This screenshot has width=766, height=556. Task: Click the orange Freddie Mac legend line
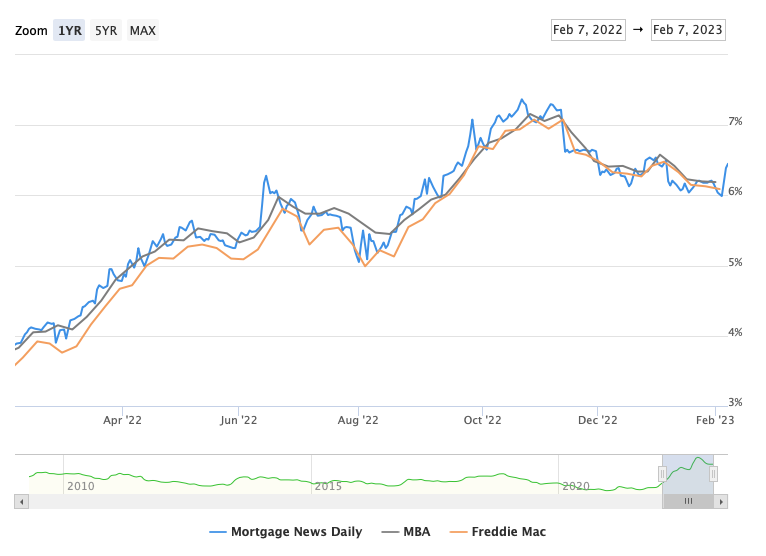point(463,532)
